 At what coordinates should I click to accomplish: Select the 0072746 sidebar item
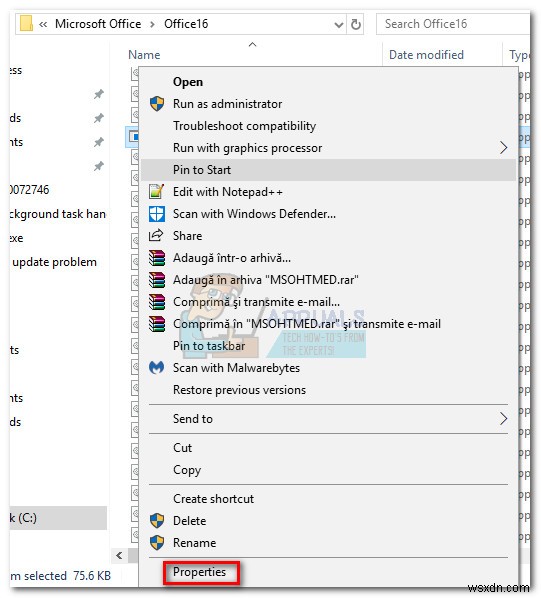[x=30, y=190]
